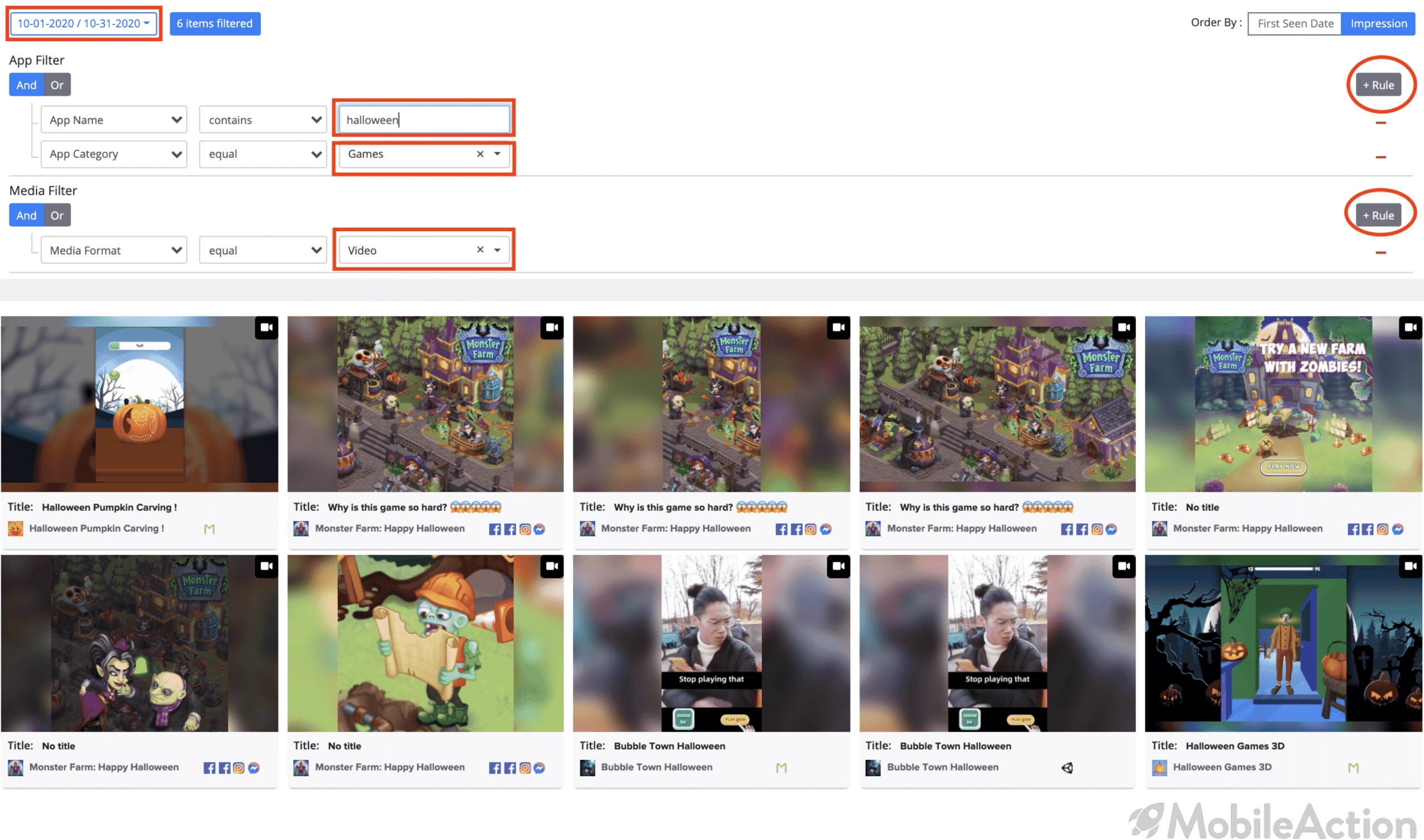This screenshot has height=840, width=1424.
Task: Click the 6 items filtered button
Action: (215, 23)
